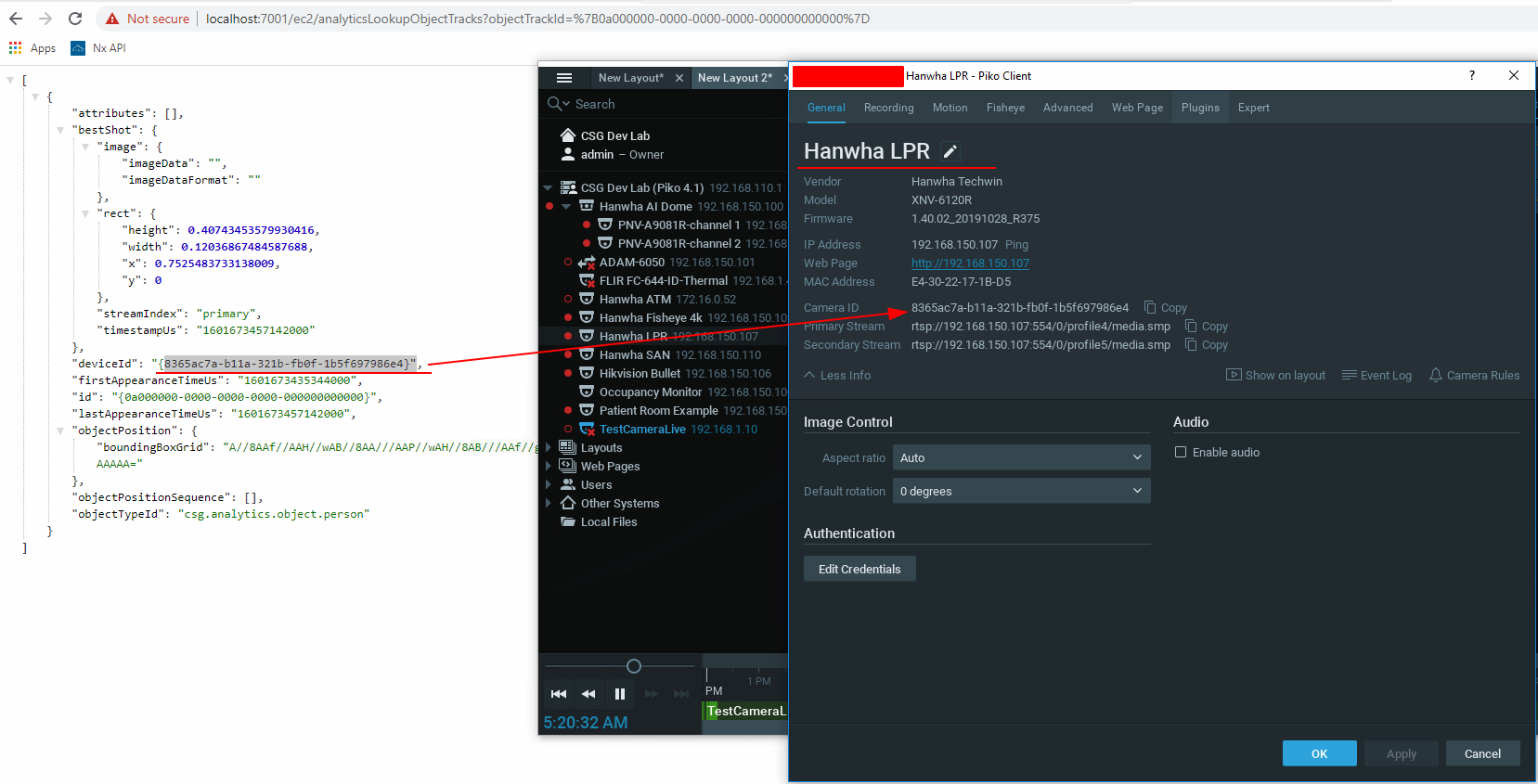
Task: Collapse the Hanwha AI Dome node
Action: 566,206
